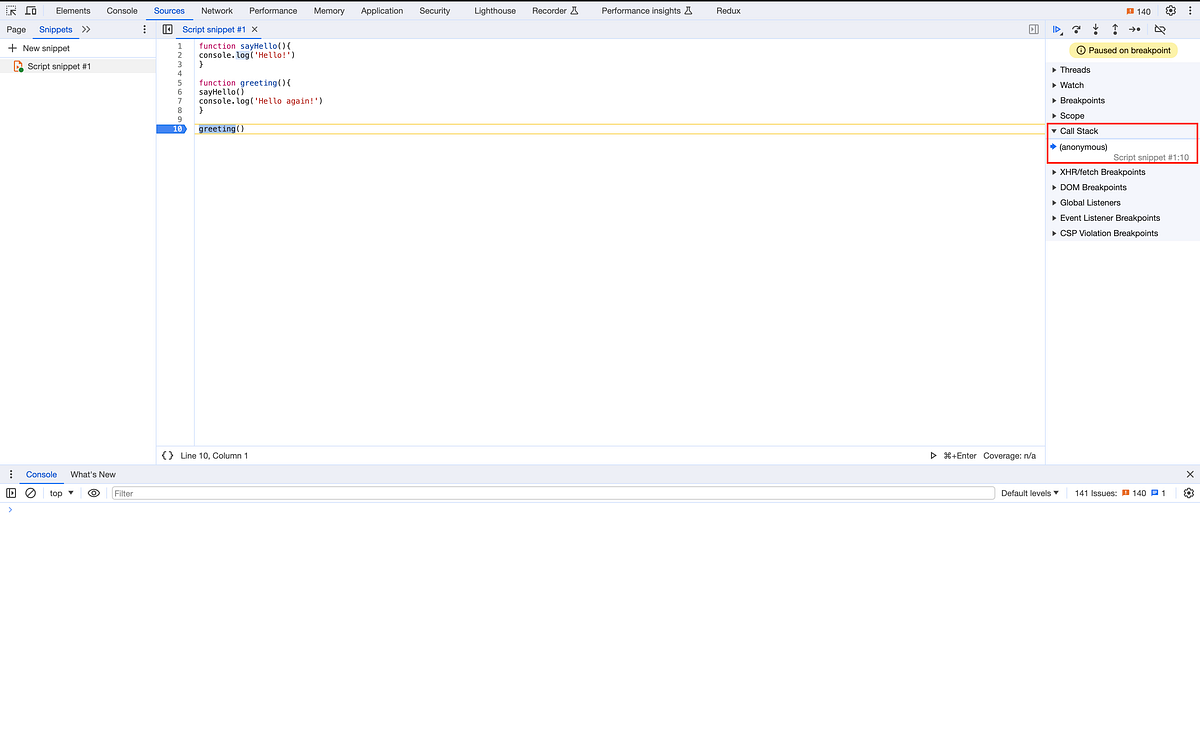The width and height of the screenshot is (1200, 751).
Task: Select the Inspect element cursor icon
Action: click(x=13, y=10)
